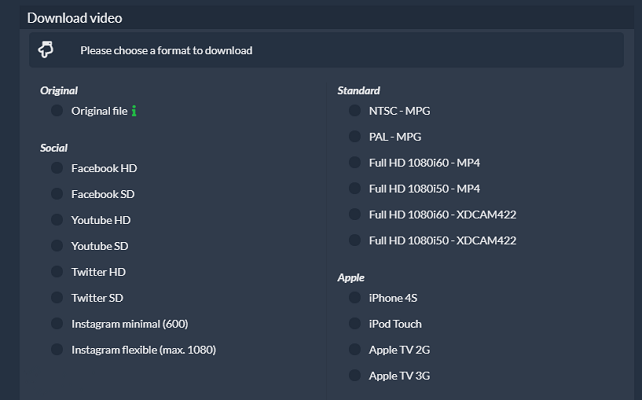Select the Twitter SD radio button
This screenshot has height=400, width=642.
[x=57, y=298]
